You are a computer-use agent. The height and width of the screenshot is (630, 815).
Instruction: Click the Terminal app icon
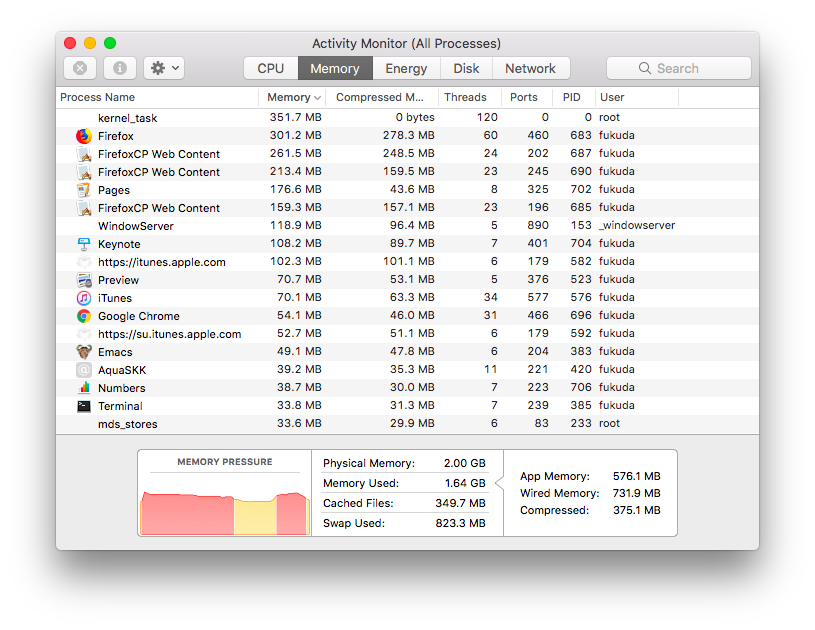point(84,406)
